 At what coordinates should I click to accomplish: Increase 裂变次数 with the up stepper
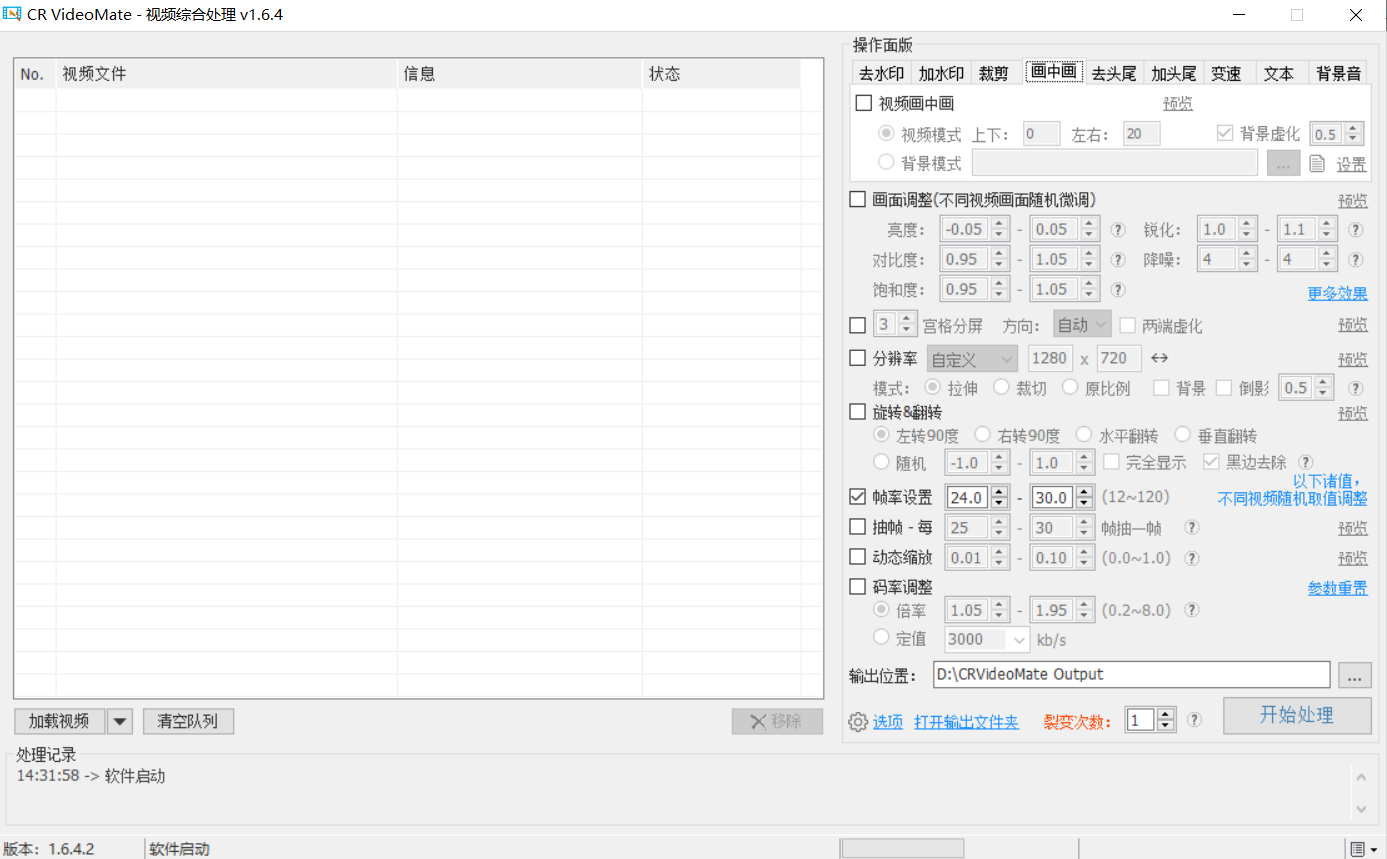[1165, 714]
